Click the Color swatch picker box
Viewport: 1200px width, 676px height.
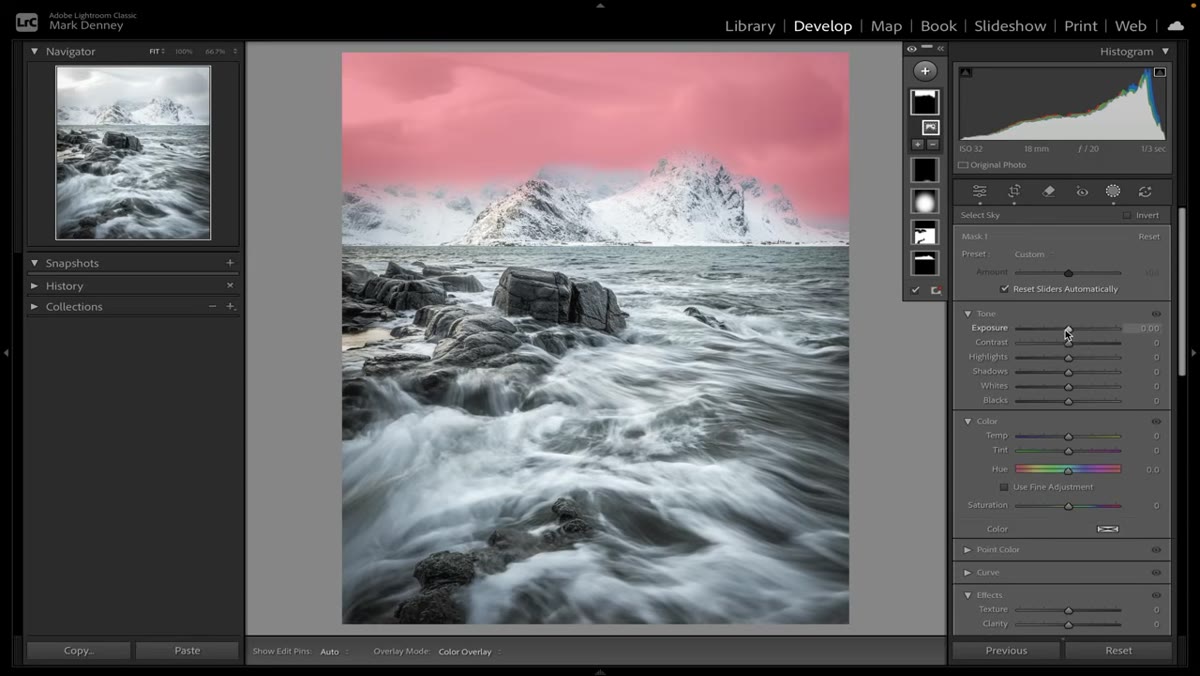(x=1107, y=529)
